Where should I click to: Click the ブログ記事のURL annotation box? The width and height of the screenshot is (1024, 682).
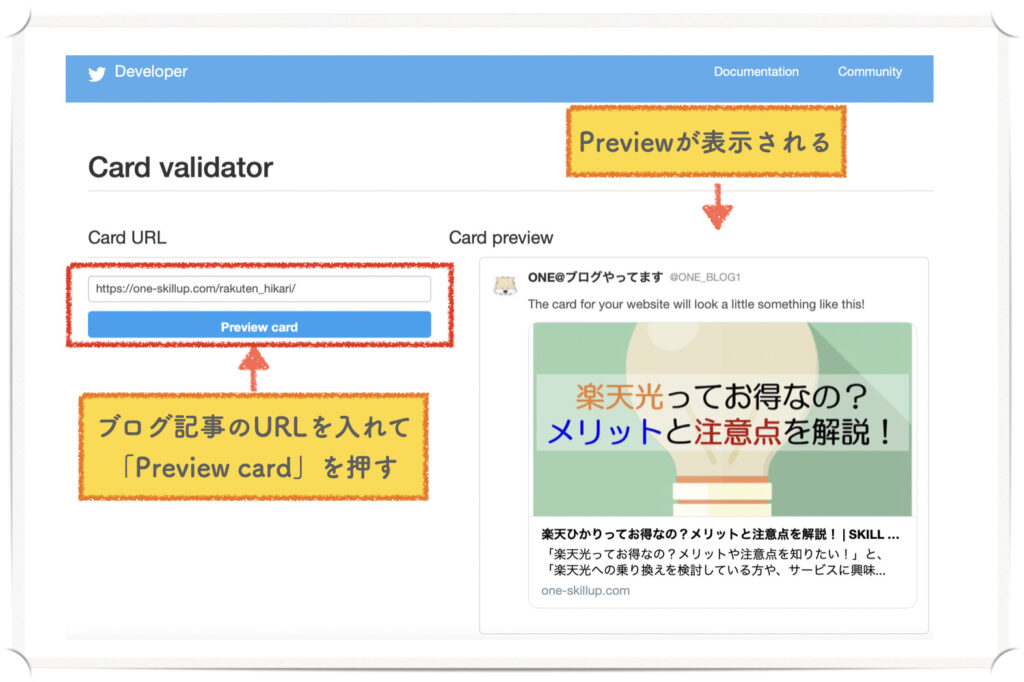point(255,445)
